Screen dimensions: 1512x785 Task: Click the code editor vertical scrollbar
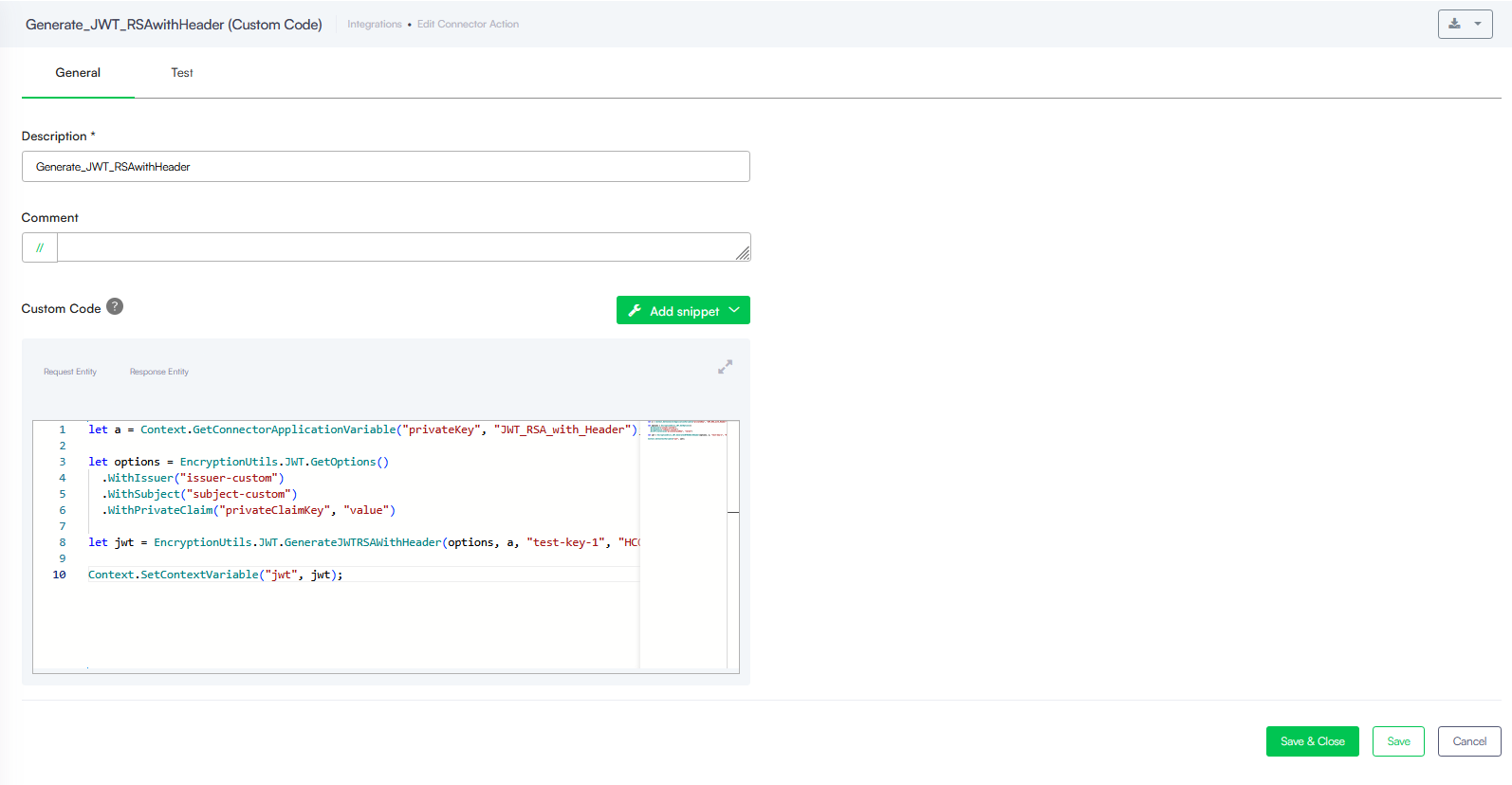(733, 545)
